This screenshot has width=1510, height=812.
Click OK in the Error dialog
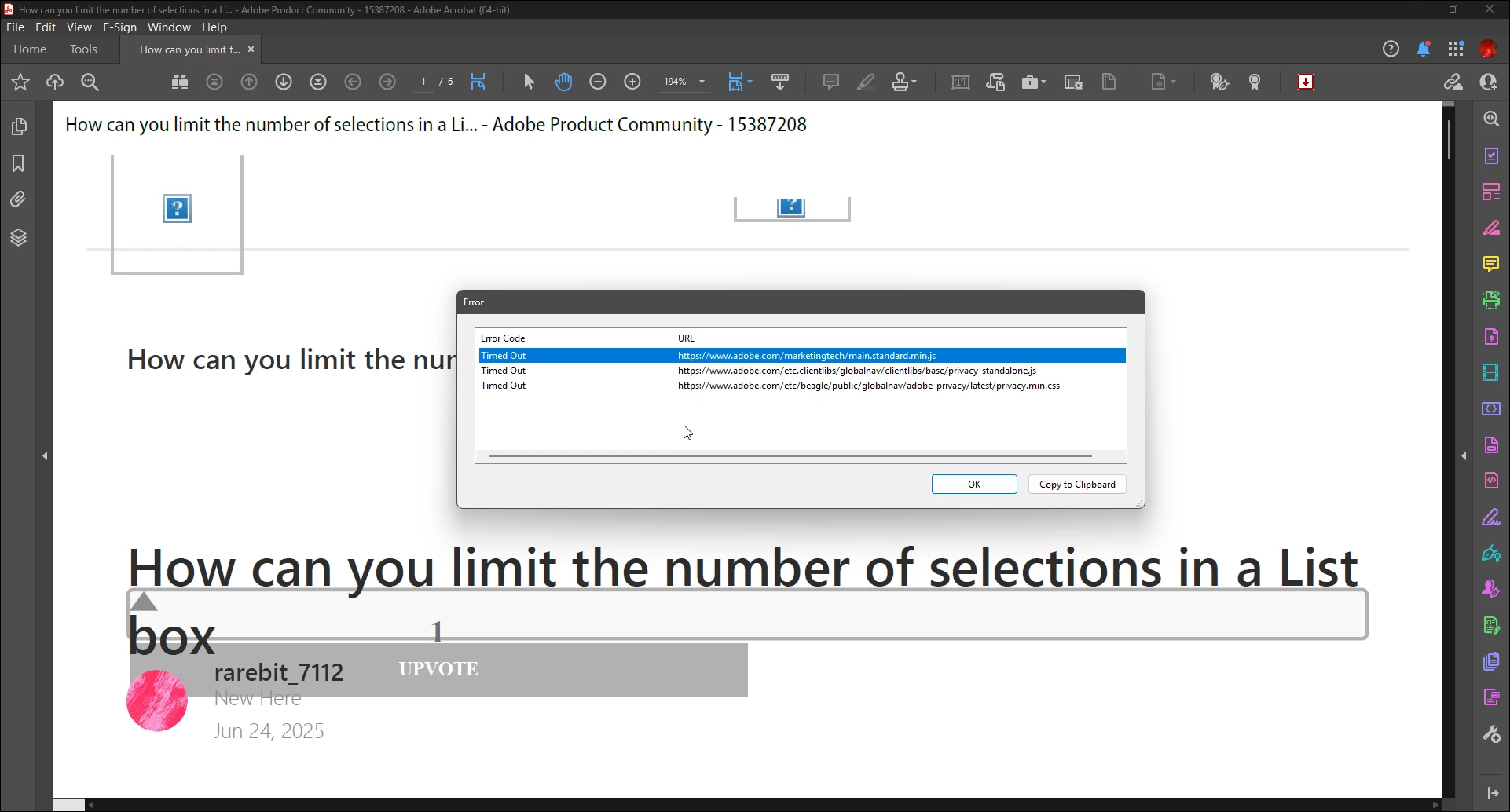pyautogui.click(x=974, y=485)
